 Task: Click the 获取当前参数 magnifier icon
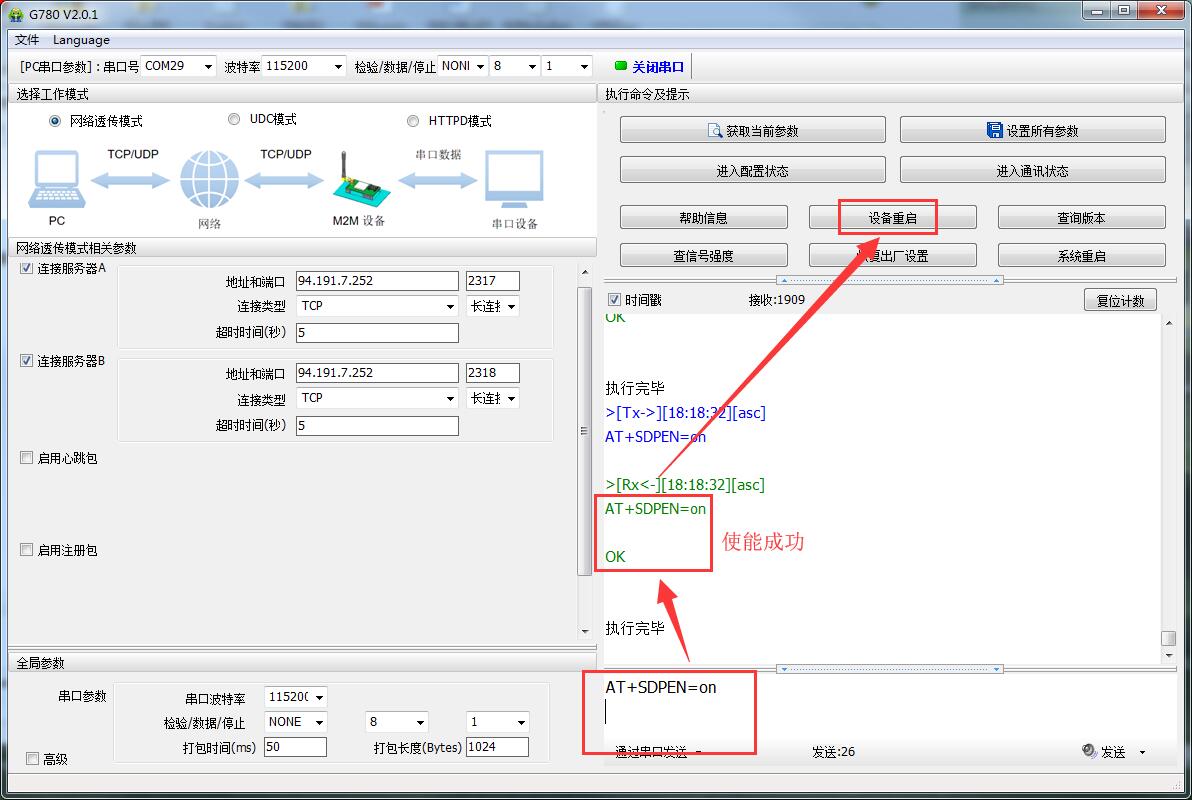[x=714, y=131]
